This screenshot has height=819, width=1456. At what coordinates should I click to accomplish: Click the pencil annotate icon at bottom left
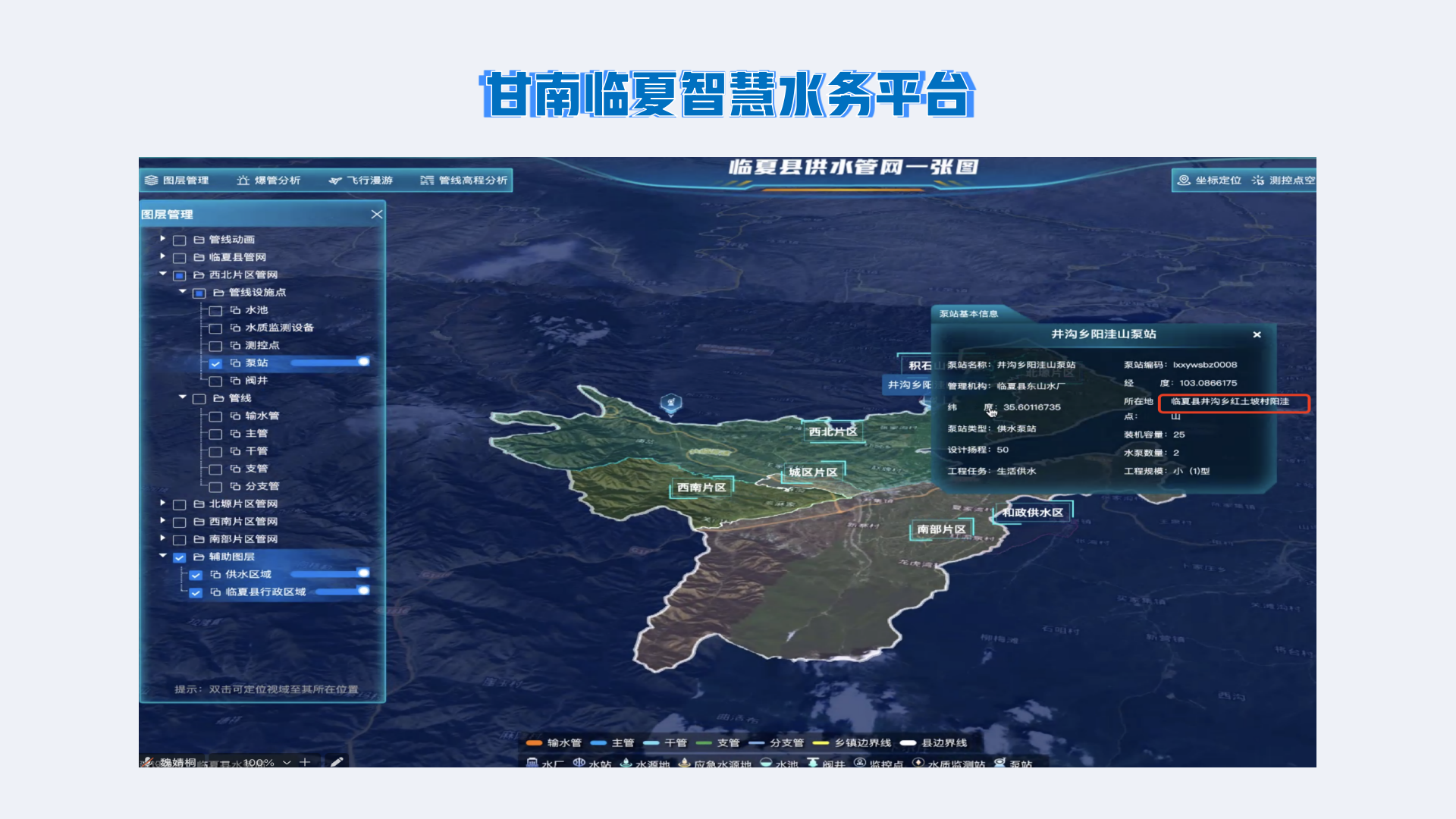pos(337,761)
